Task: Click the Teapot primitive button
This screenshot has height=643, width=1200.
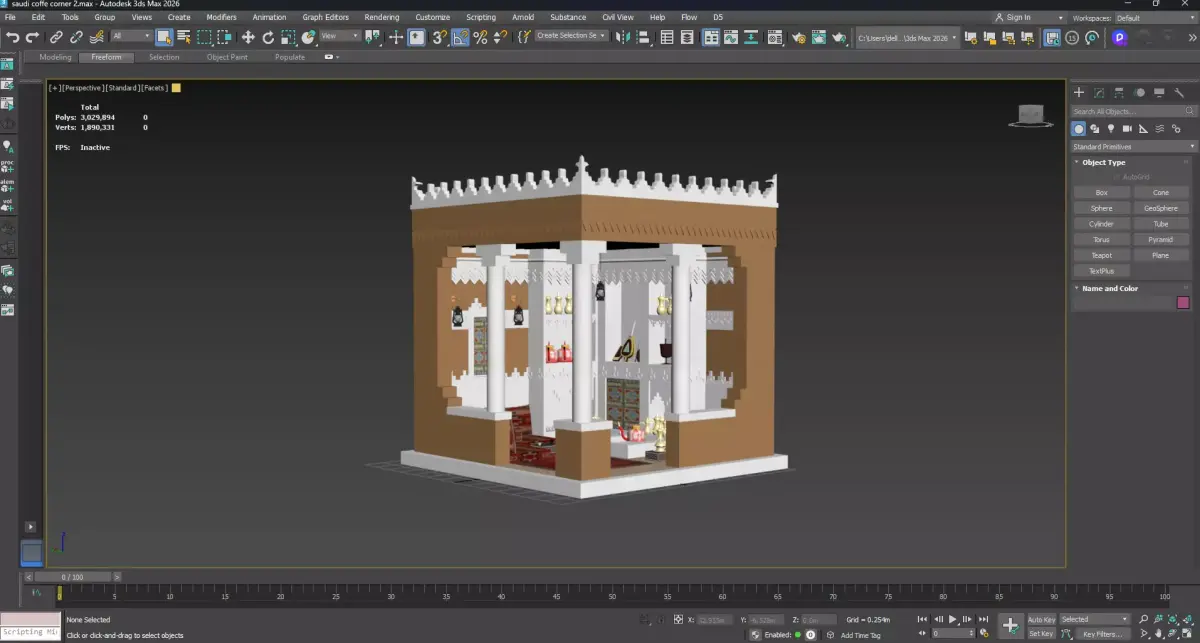Action: click(x=1101, y=255)
